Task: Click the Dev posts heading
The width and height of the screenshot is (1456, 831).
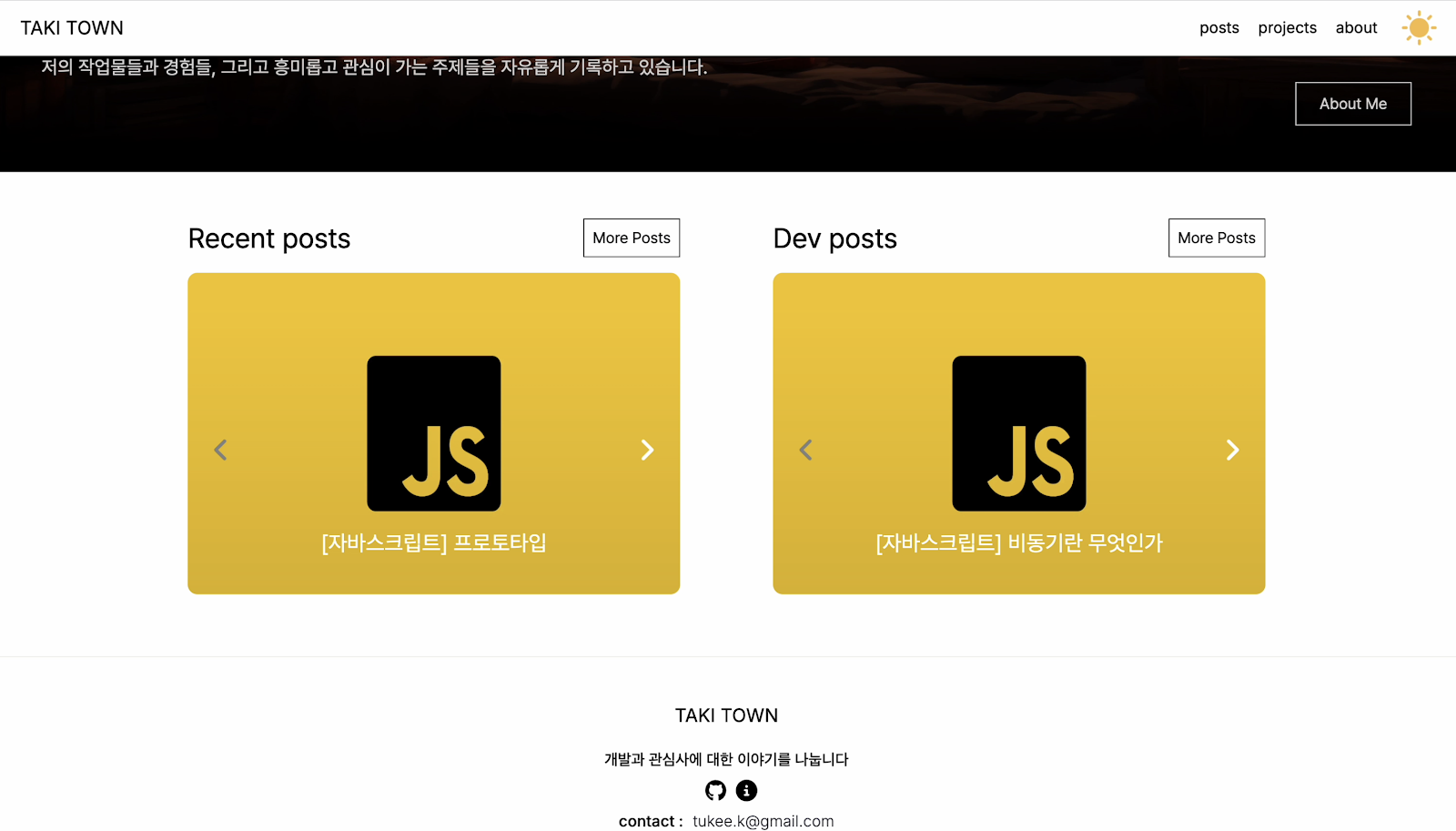Action: (835, 238)
